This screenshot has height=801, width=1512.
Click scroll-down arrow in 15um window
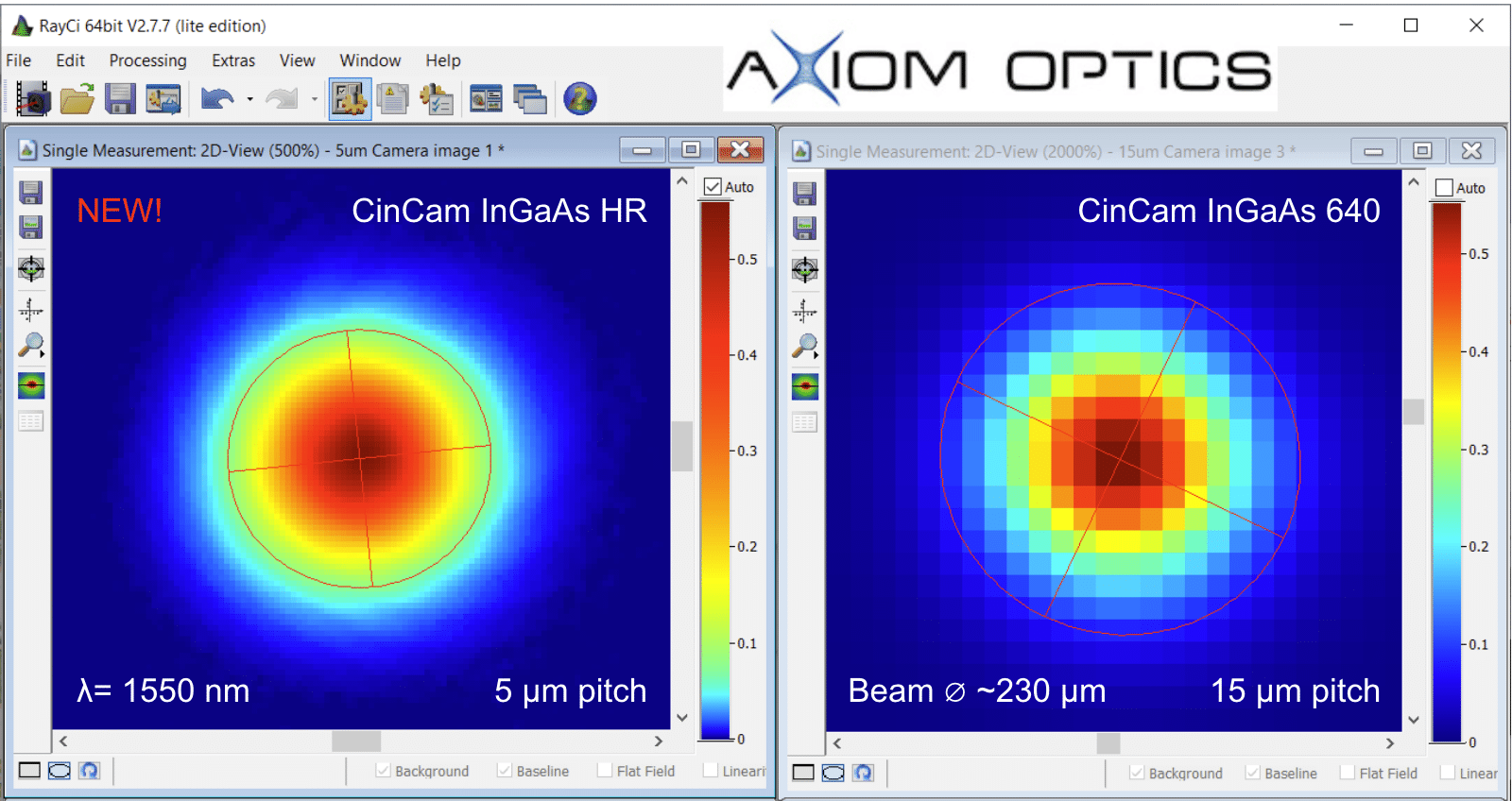[x=1414, y=720]
